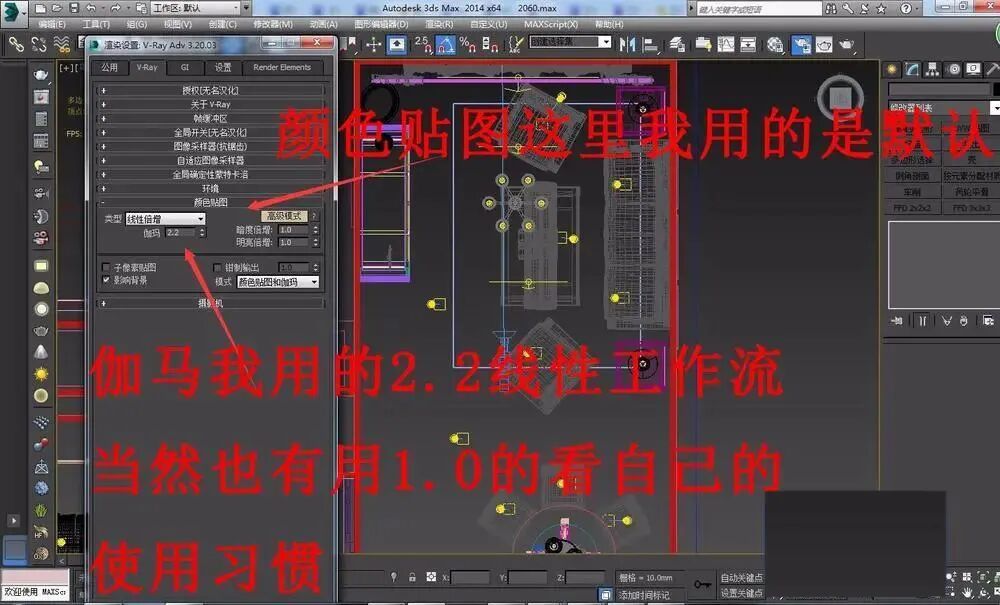Enable the 钳制输出 checkbox
The width and height of the screenshot is (1000, 605).
point(217,267)
